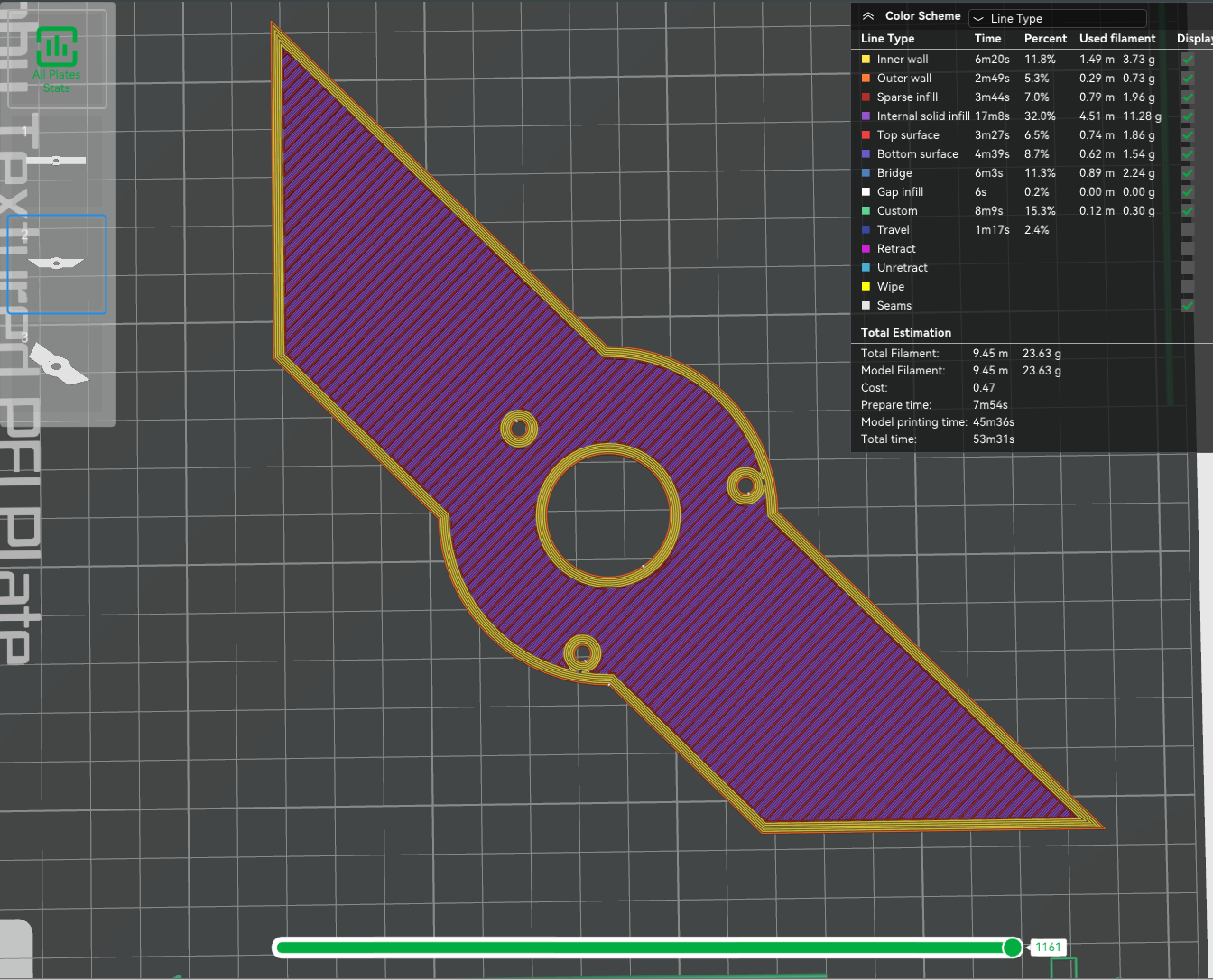1213x980 pixels.
Task: Click the All Plates Stats icon
Action: tap(57, 47)
